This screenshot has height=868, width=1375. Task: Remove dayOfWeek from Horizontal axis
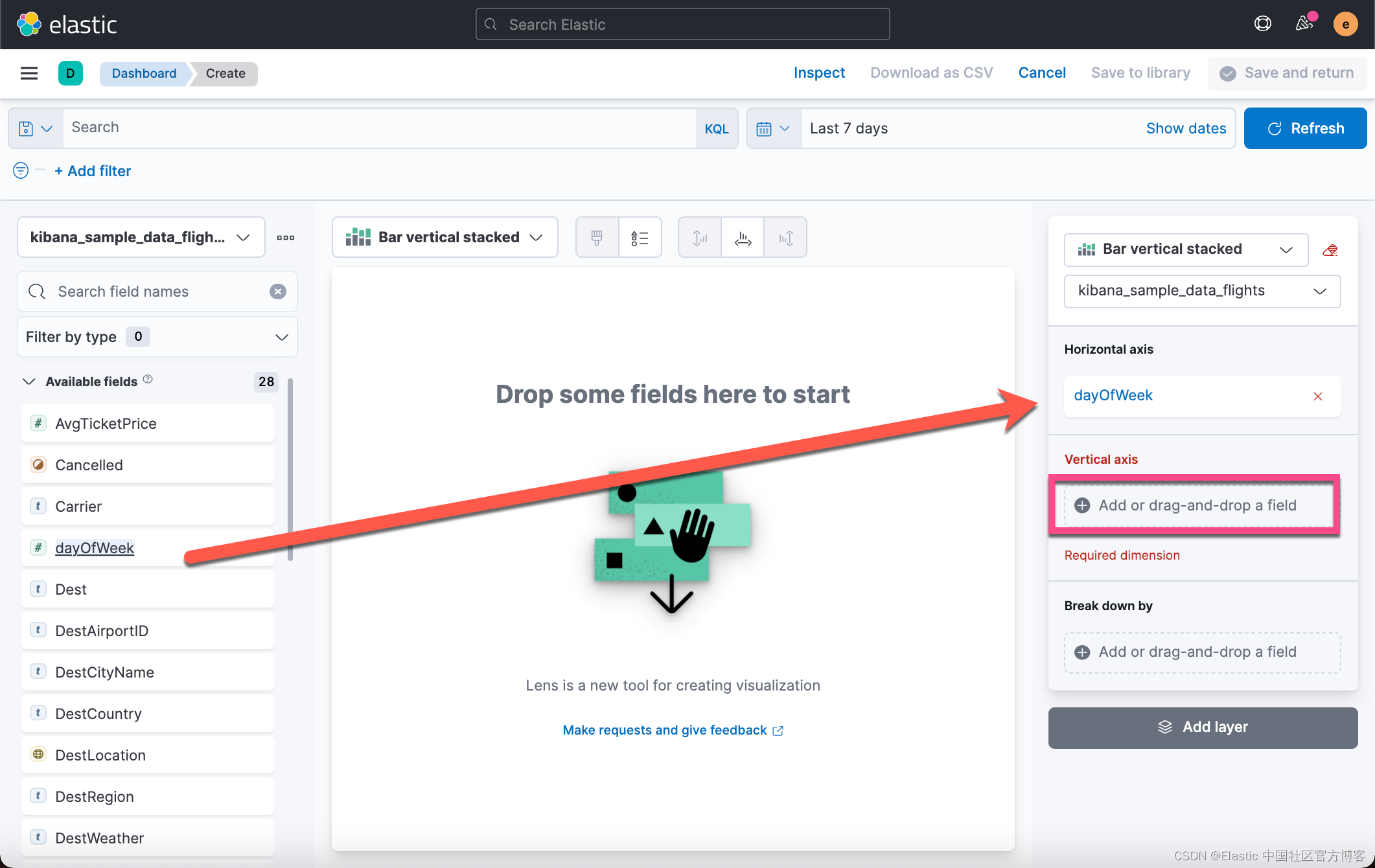[1318, 396]
